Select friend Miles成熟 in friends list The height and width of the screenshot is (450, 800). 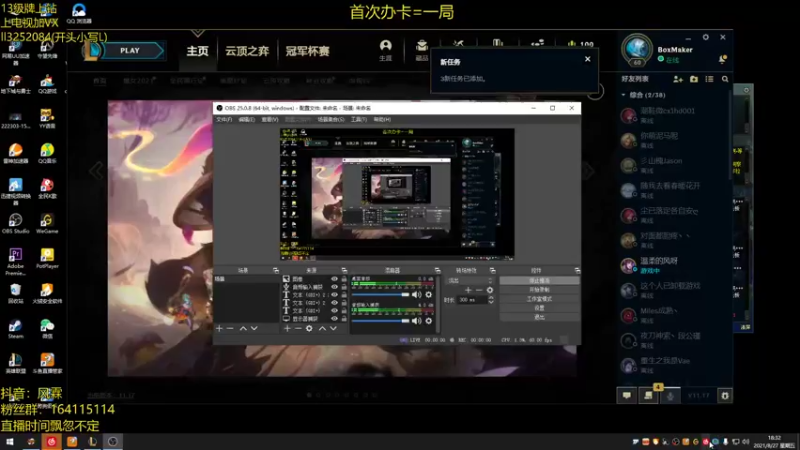point(673,315)
